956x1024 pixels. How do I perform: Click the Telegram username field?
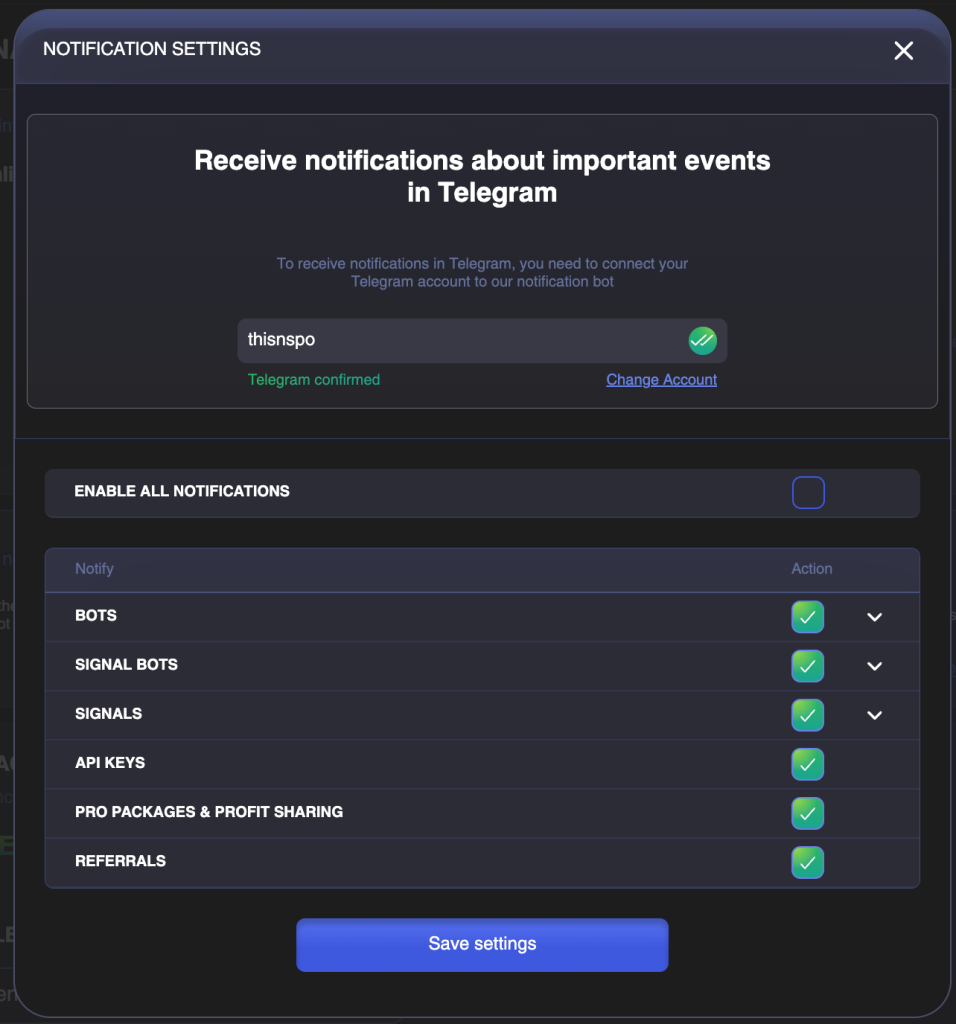(460, 341)
